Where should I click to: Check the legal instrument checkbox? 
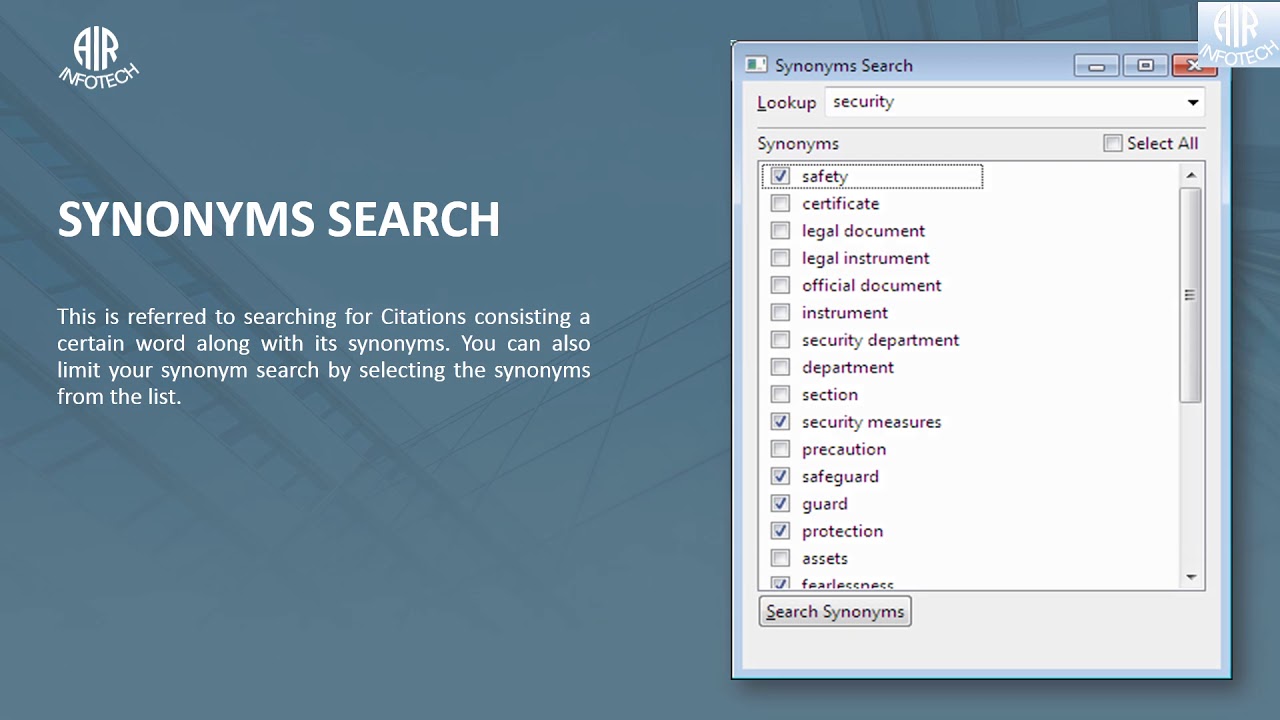tap(780, 258)
